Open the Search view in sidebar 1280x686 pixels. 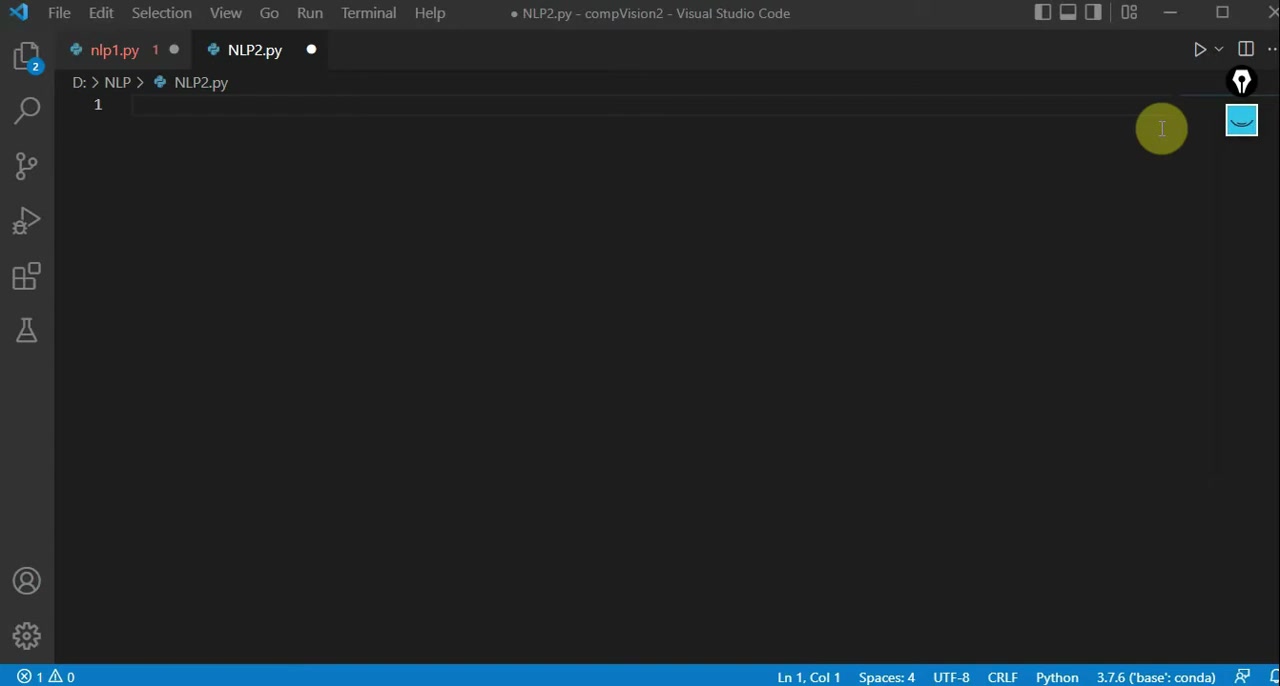27,110
